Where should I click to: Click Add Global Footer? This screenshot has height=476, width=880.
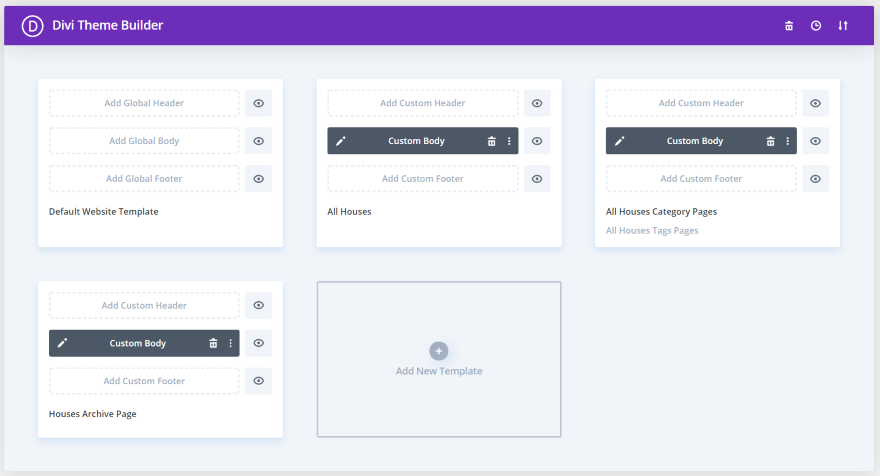(x=144, y=178)
